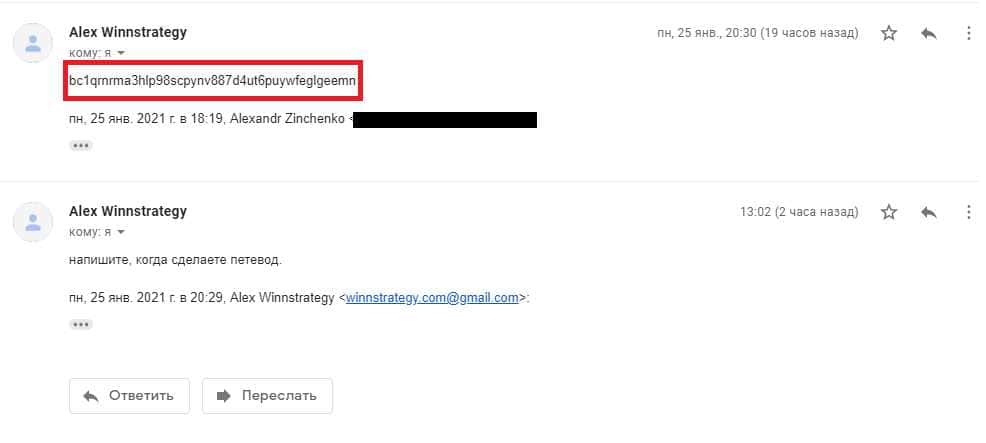Image resolution: width=986 pixels, height=443 pixels.
Task: Click the message text напишите, когда сделаете петевод
Action: [175, 260]
